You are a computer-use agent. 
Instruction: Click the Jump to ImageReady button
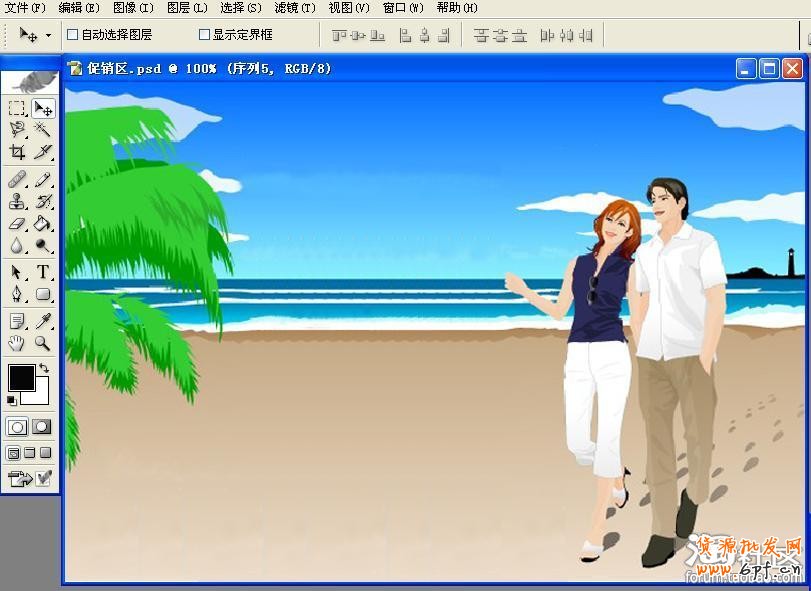click(18, 479)
